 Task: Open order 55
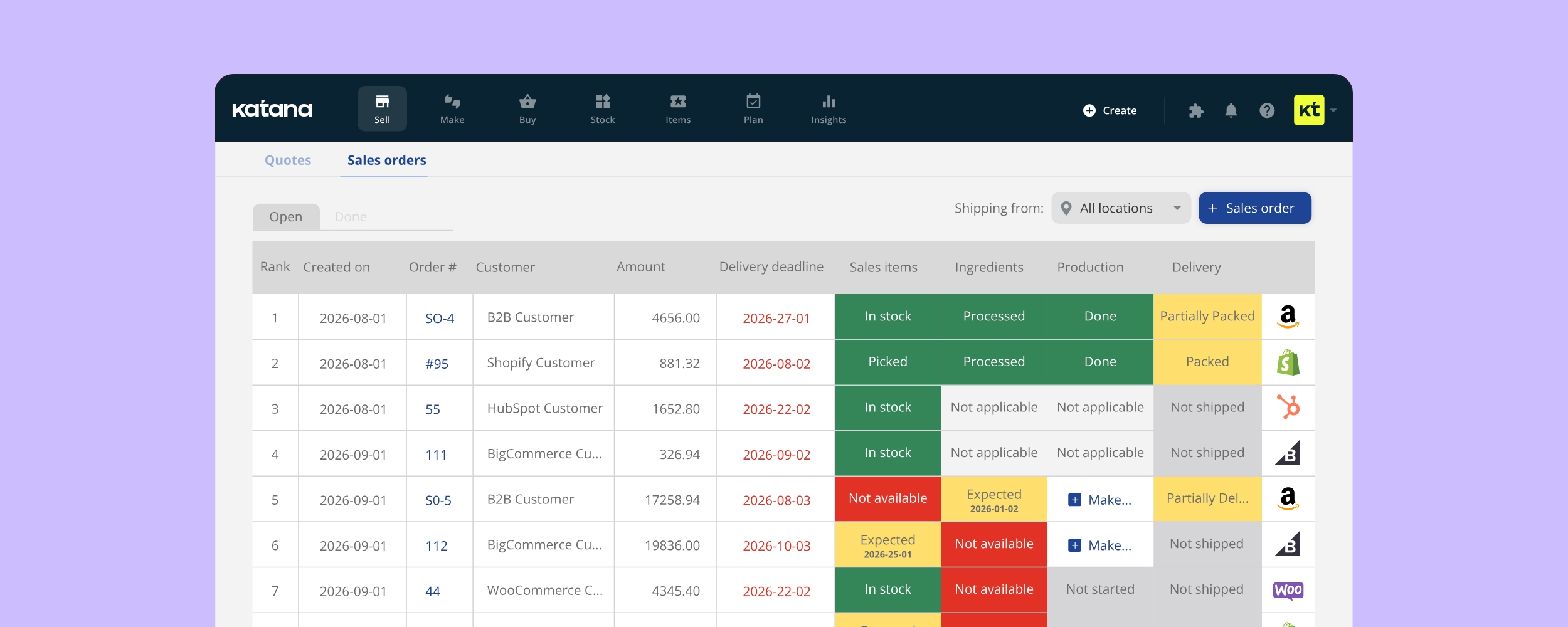click(433, 409)
